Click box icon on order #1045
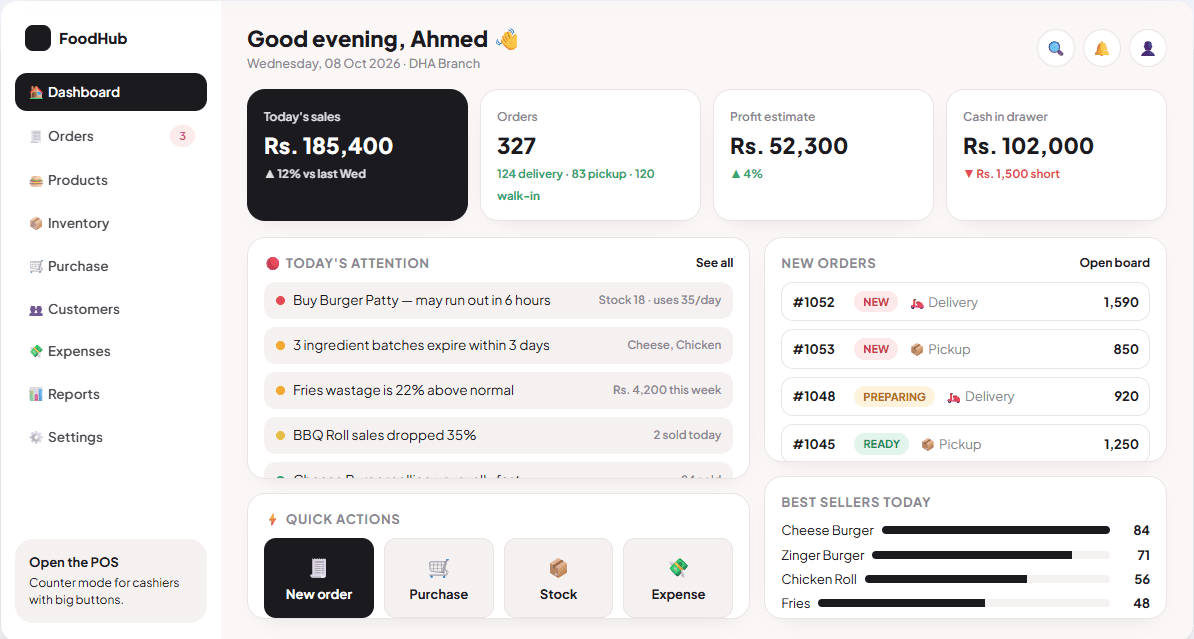 pos(927,444)
